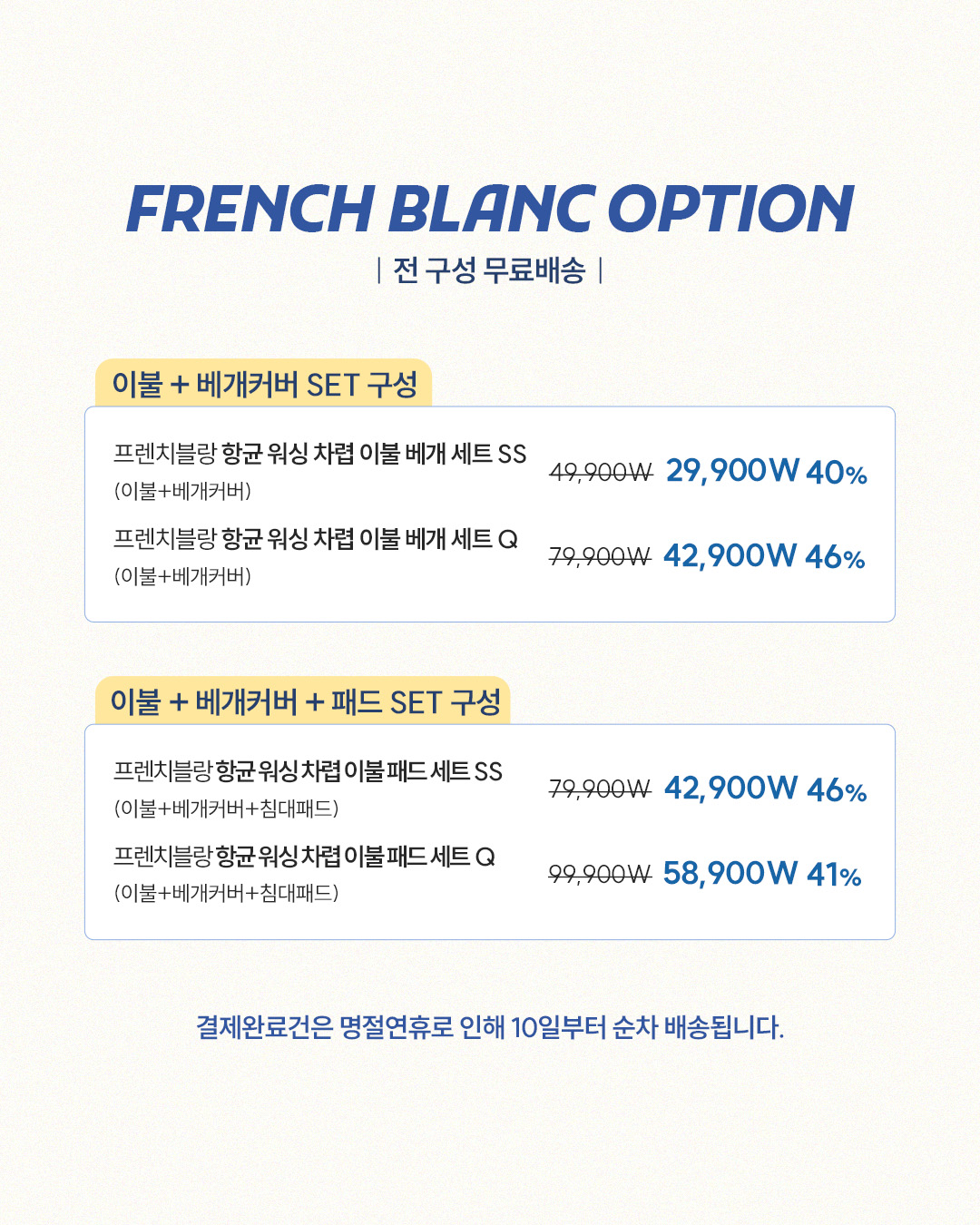980x1225 pixels.
Task: Click the 40% discount badge
Action: click(836, 473)
